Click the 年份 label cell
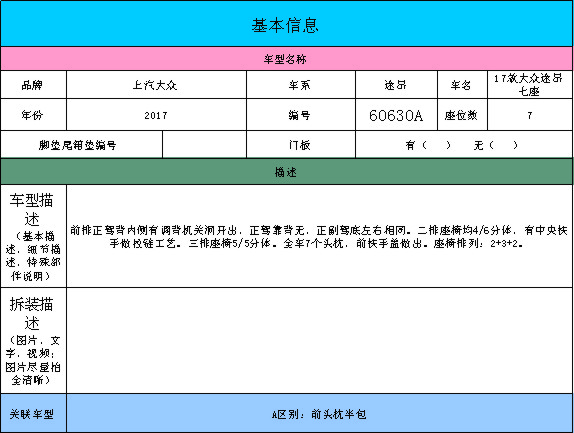574x433 pixels. click(x=33, y=115)
